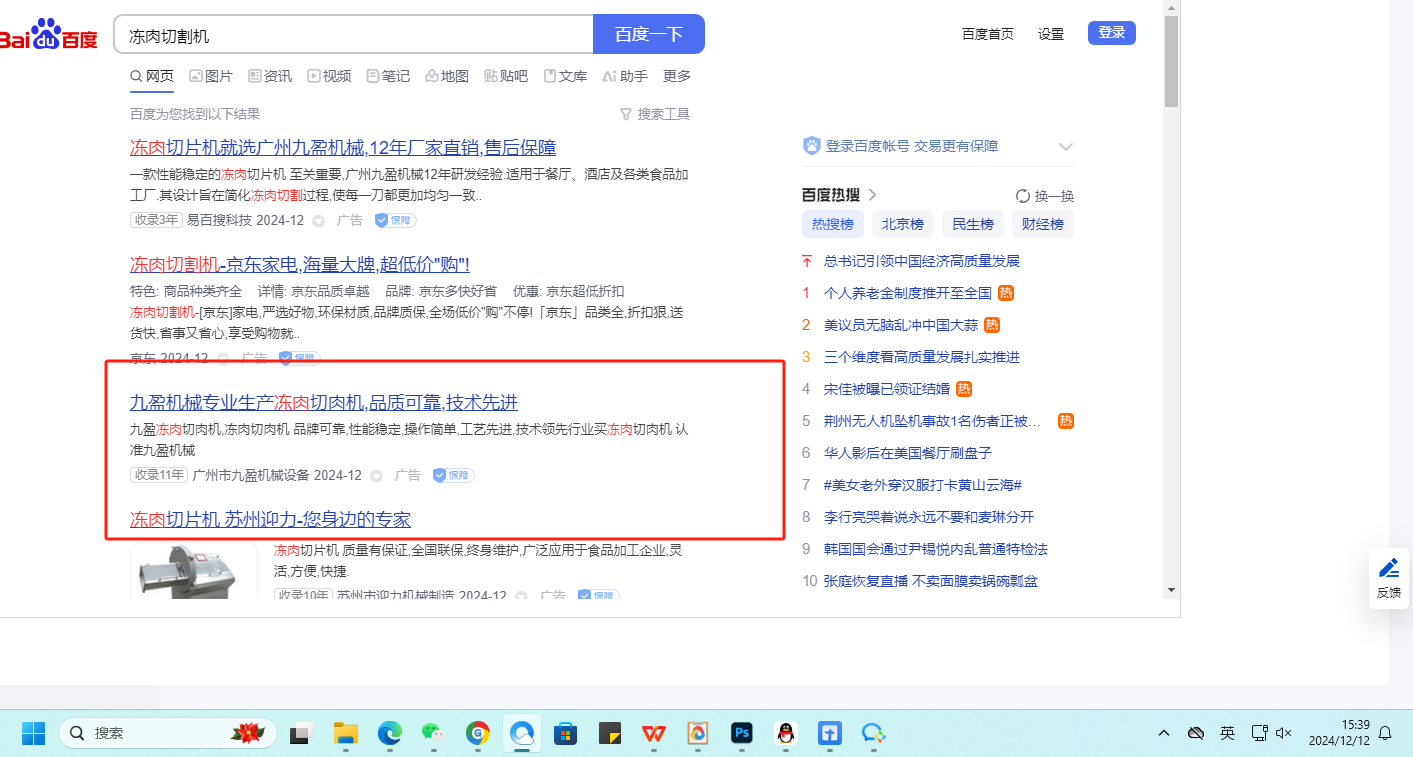Switch input language via 英 indicator
Viewport: 1413px width, 757px height.
(1227, 733)
